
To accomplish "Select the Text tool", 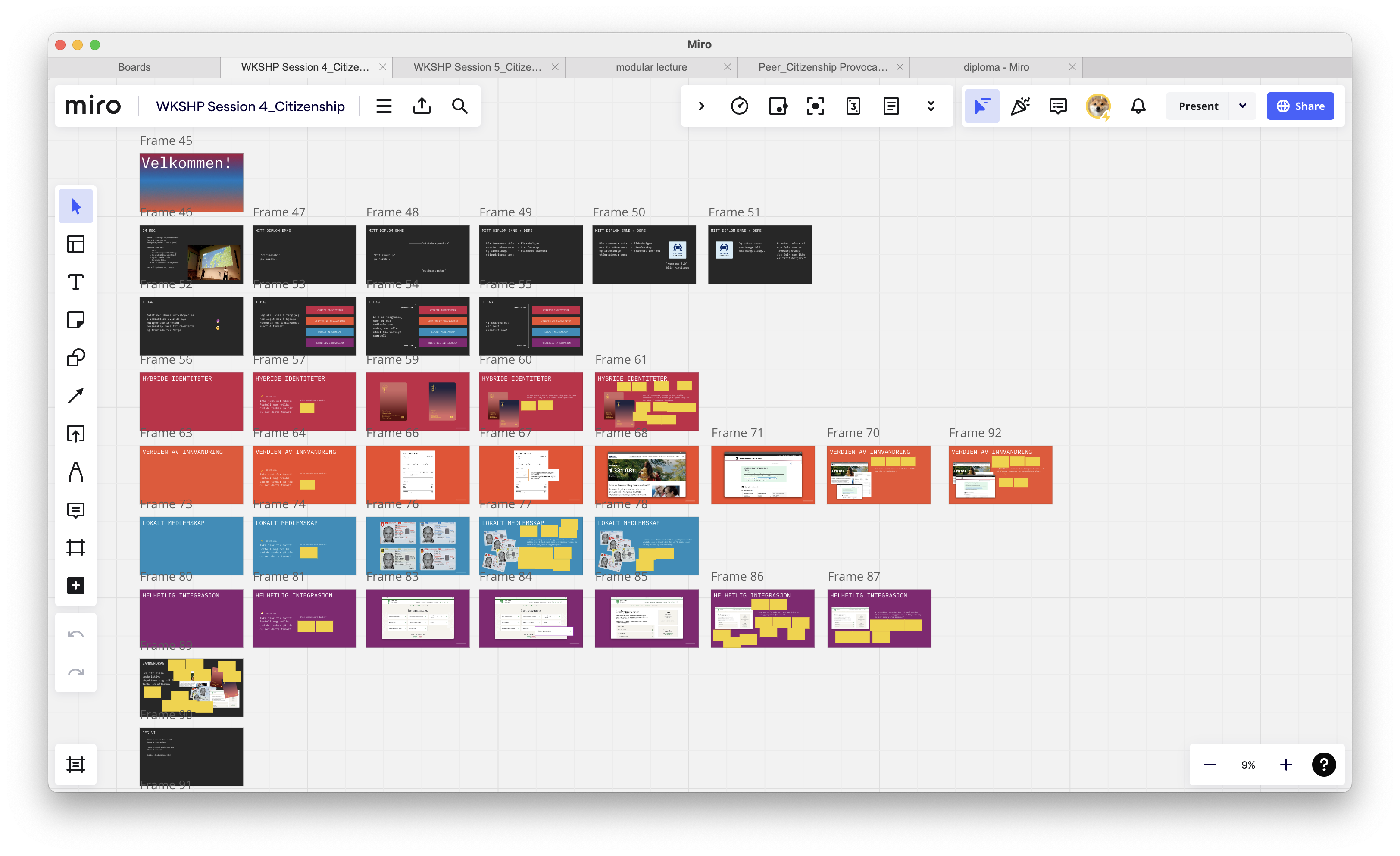I will (x=75, y=282).
